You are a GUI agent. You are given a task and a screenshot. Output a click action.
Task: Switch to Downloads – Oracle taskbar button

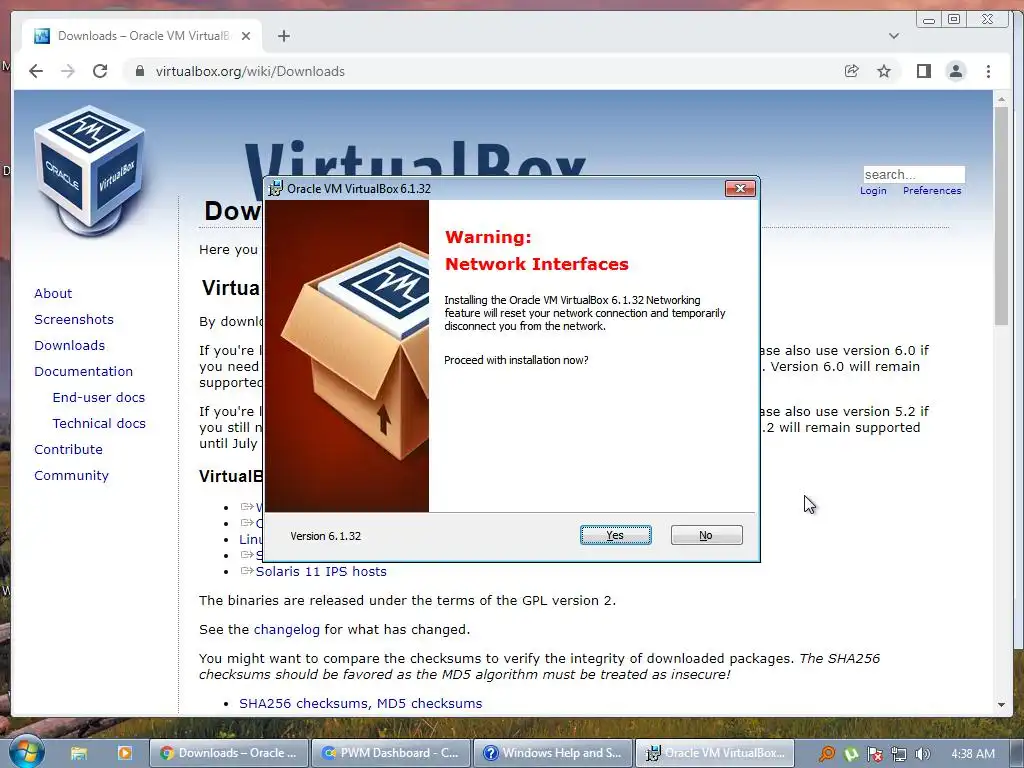tap(228, 753)
